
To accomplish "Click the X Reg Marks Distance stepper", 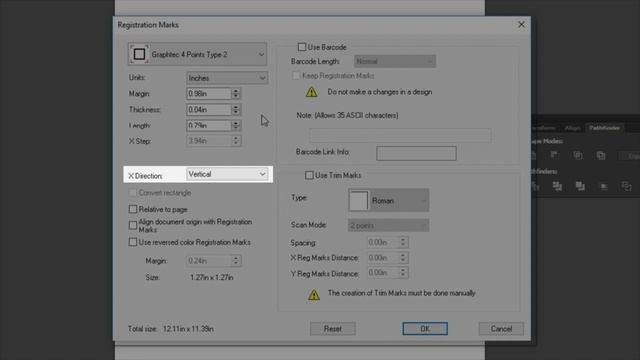I will 403,258.
